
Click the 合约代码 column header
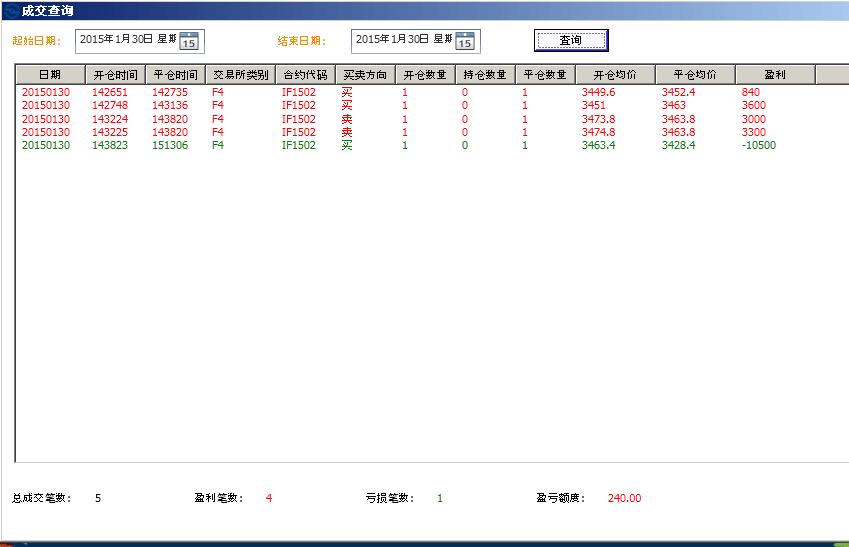point(306,75)
